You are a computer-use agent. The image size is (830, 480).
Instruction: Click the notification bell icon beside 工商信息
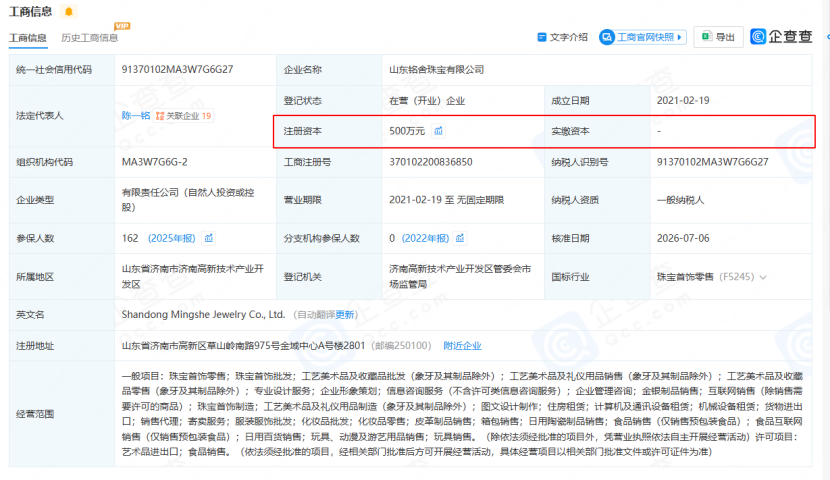point(68,11)
